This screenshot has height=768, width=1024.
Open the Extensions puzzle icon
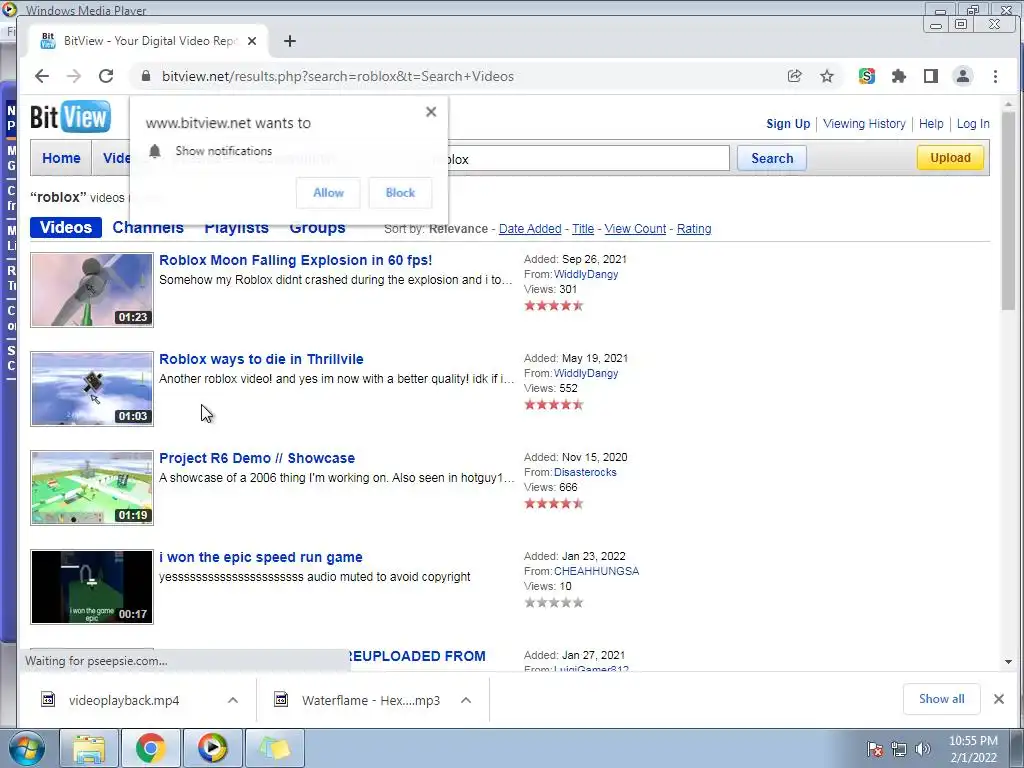tap(899, 76)
